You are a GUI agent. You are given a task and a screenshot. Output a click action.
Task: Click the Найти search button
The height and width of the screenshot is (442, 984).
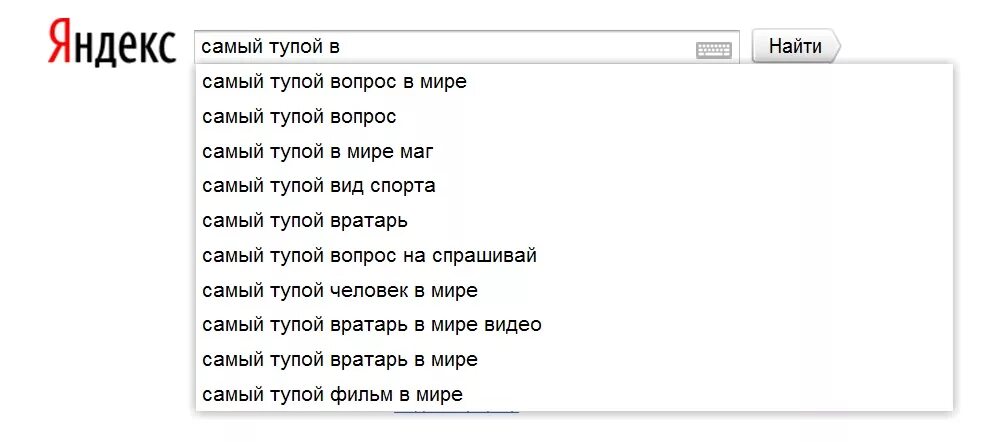[795, 46]
